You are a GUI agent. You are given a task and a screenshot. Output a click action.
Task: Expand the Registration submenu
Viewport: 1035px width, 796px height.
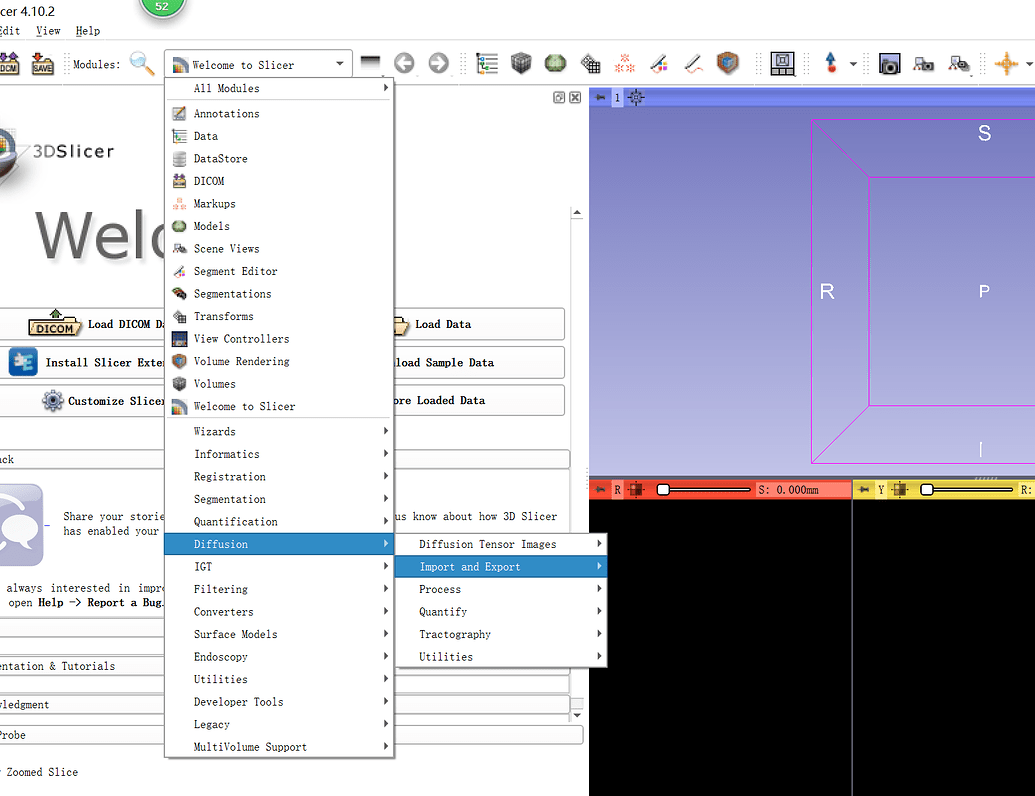(280, 477)
